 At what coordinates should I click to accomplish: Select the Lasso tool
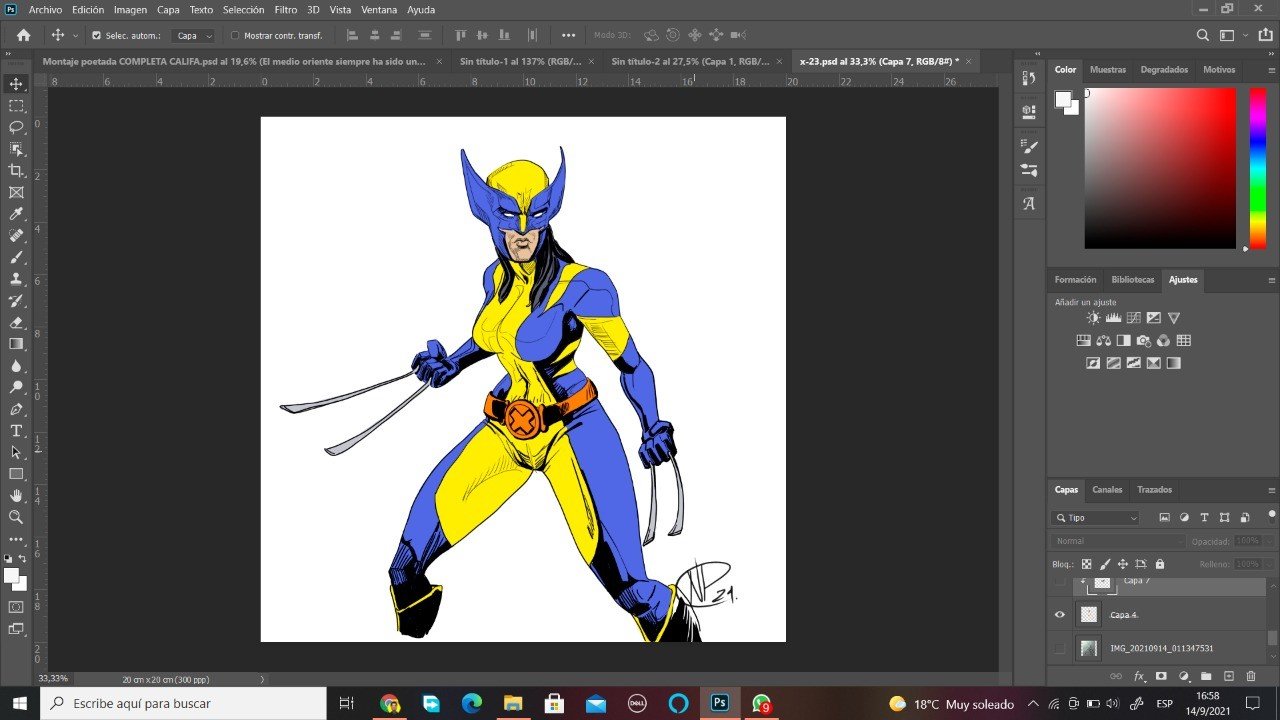click(16, 127)
